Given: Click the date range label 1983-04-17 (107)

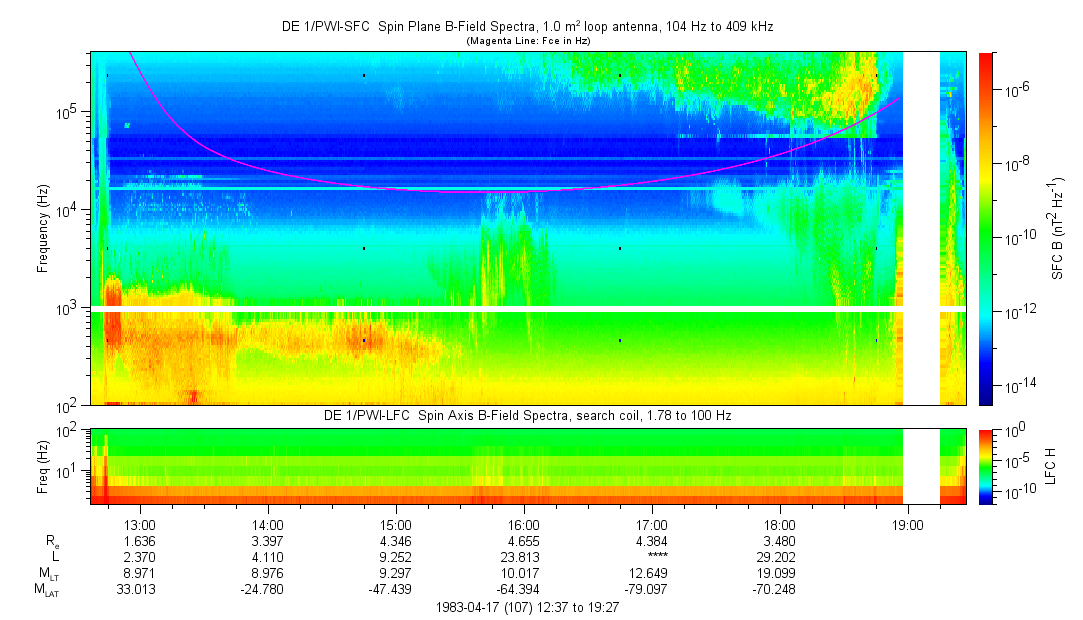Looking at the screenshot, I should (x=530, y=607).
